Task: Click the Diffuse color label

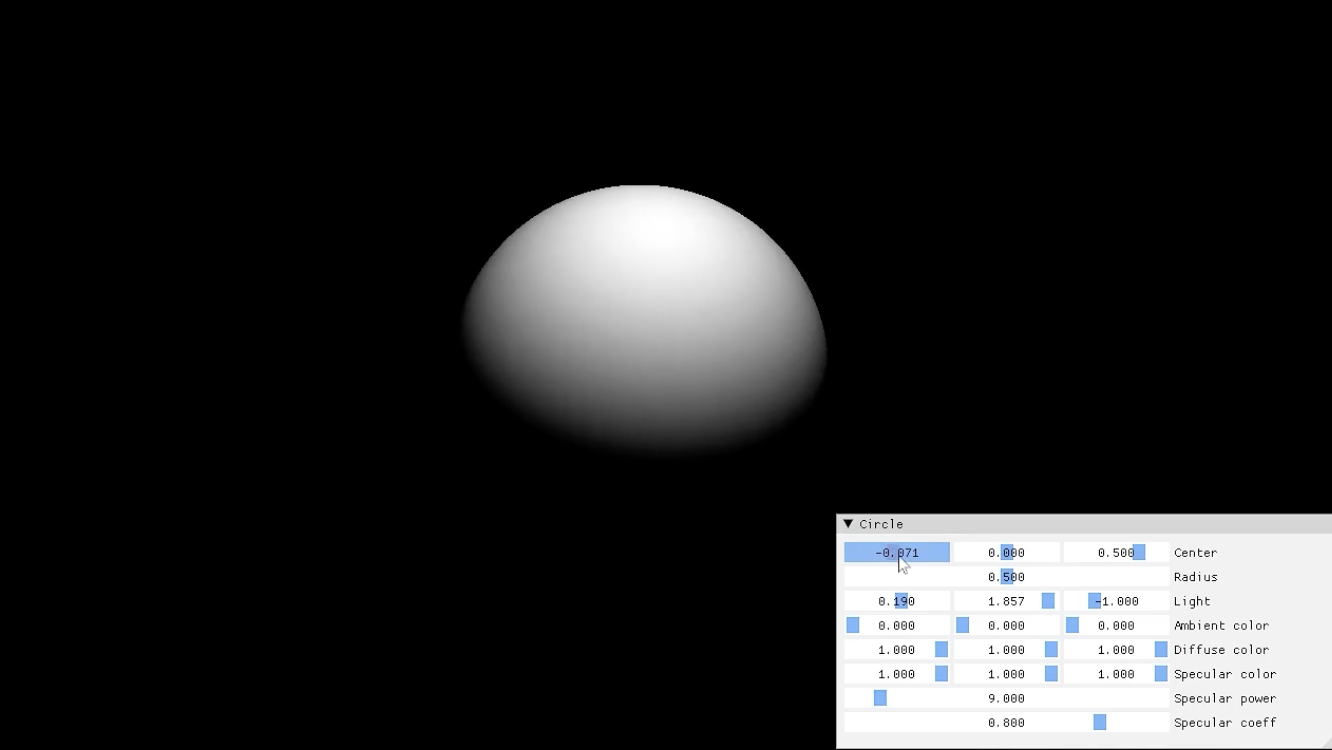Action: (1221, 650)
